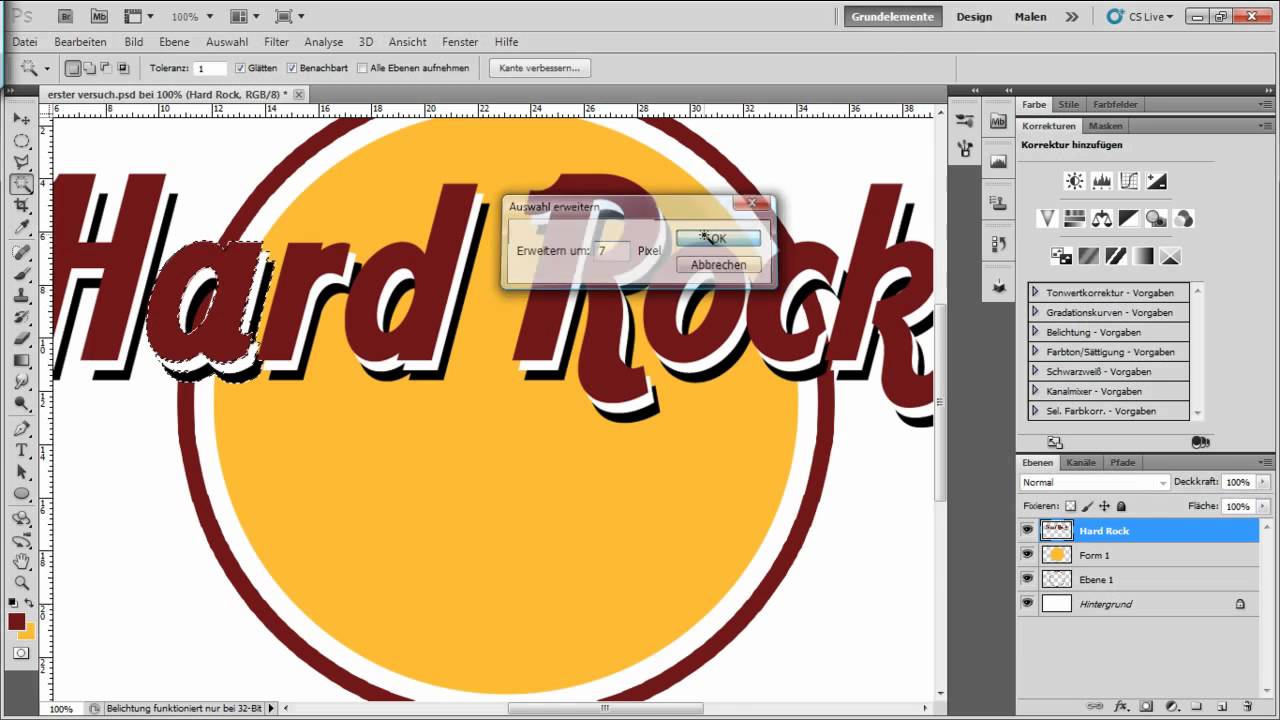Select the Crop tool
The width and height of the screenshot is (1280, 720).
pyautogui.click(x=21, y=206)
